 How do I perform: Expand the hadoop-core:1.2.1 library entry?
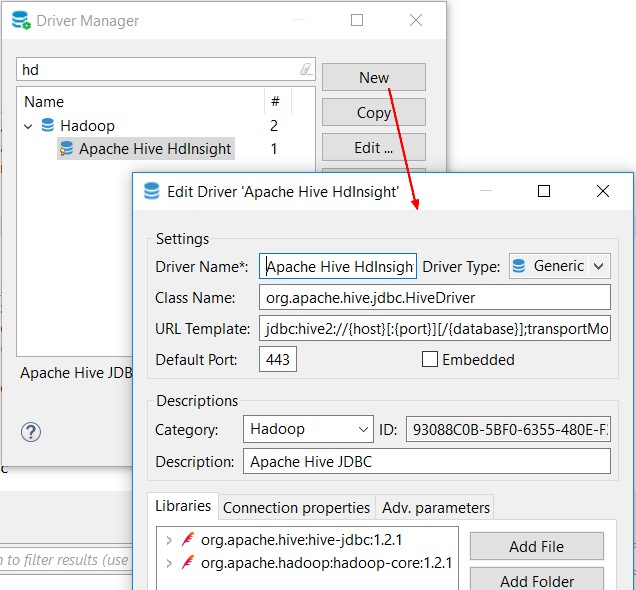[x=167, y=563]
